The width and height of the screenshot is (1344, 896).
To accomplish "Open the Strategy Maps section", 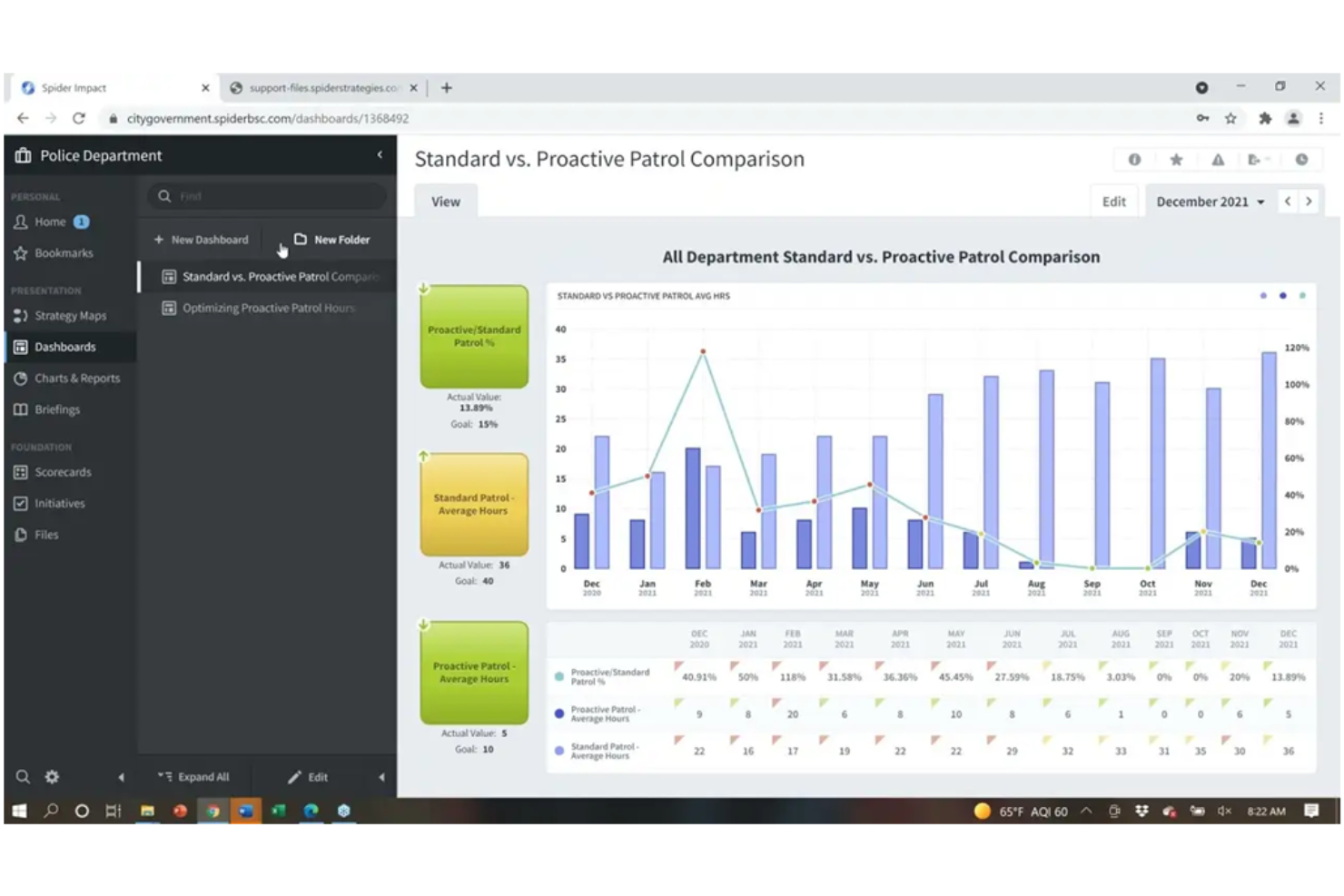I will point(73,315).
